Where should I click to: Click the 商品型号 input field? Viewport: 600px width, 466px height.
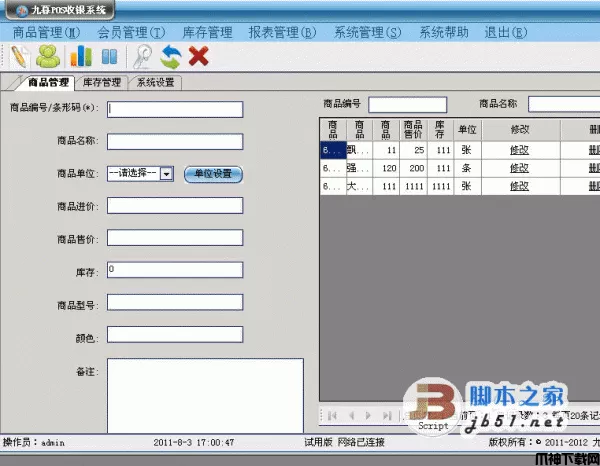pos(175,302)
